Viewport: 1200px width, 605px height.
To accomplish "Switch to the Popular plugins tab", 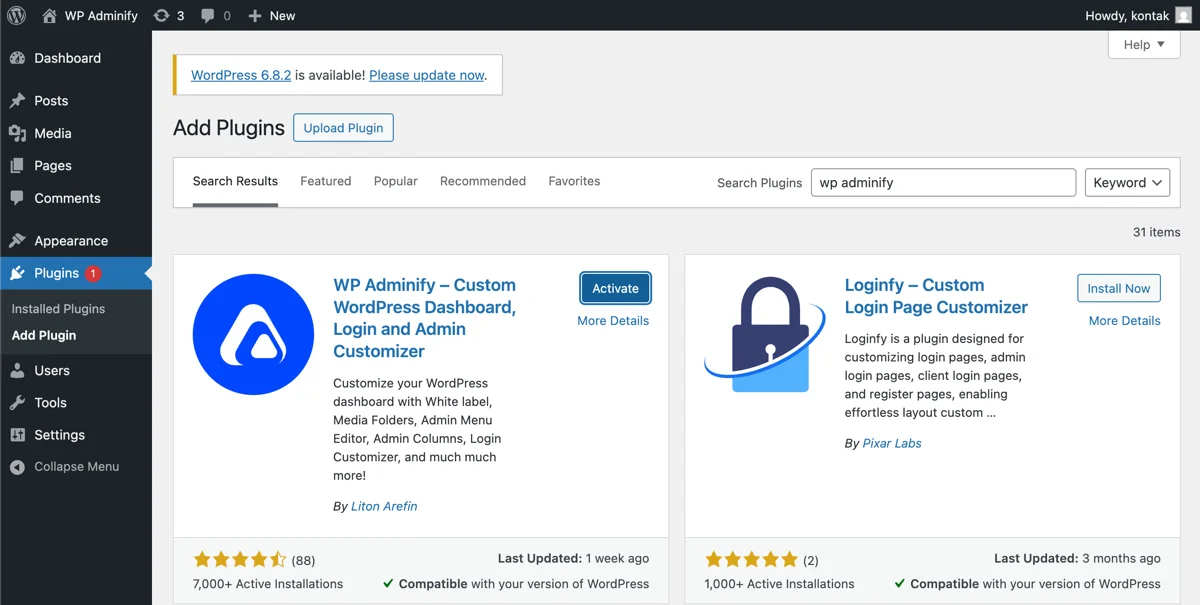I will pos(395,181).
